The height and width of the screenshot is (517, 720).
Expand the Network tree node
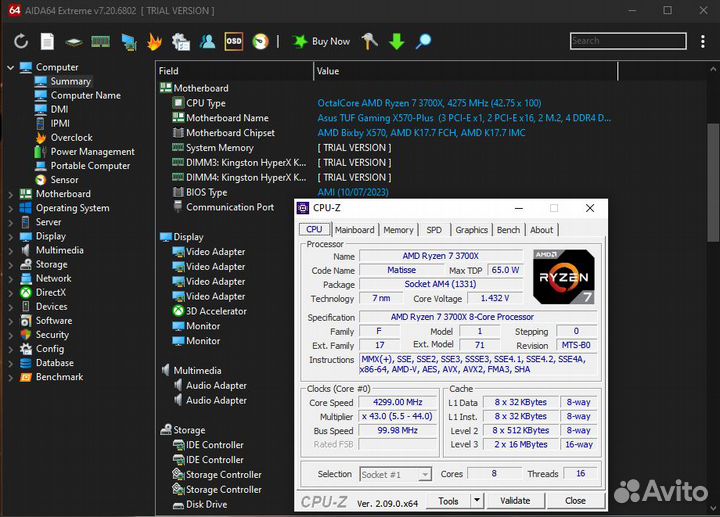[x=11, y=279]
